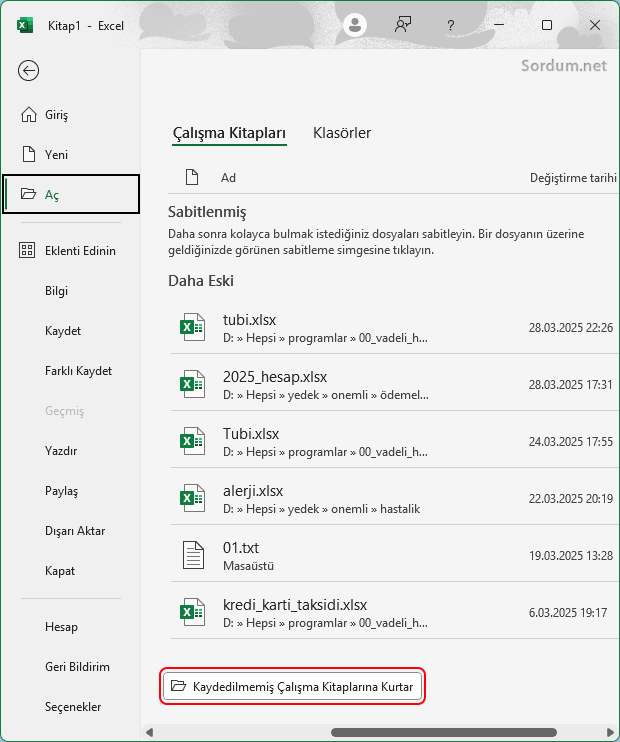Image resolution: width=620 pixels, height=742 pixels.
Task: Sort by the Ad column header
Action: tap(228, 178)
